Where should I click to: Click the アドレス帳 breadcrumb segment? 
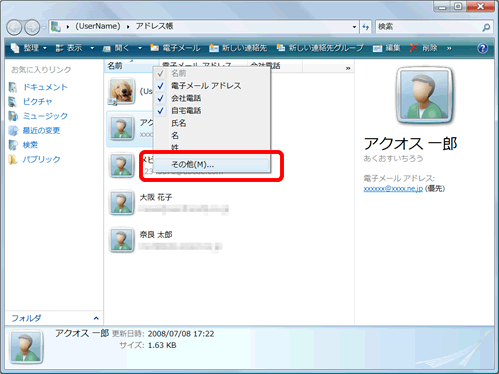pyautogui.click(x=155, y=26)
